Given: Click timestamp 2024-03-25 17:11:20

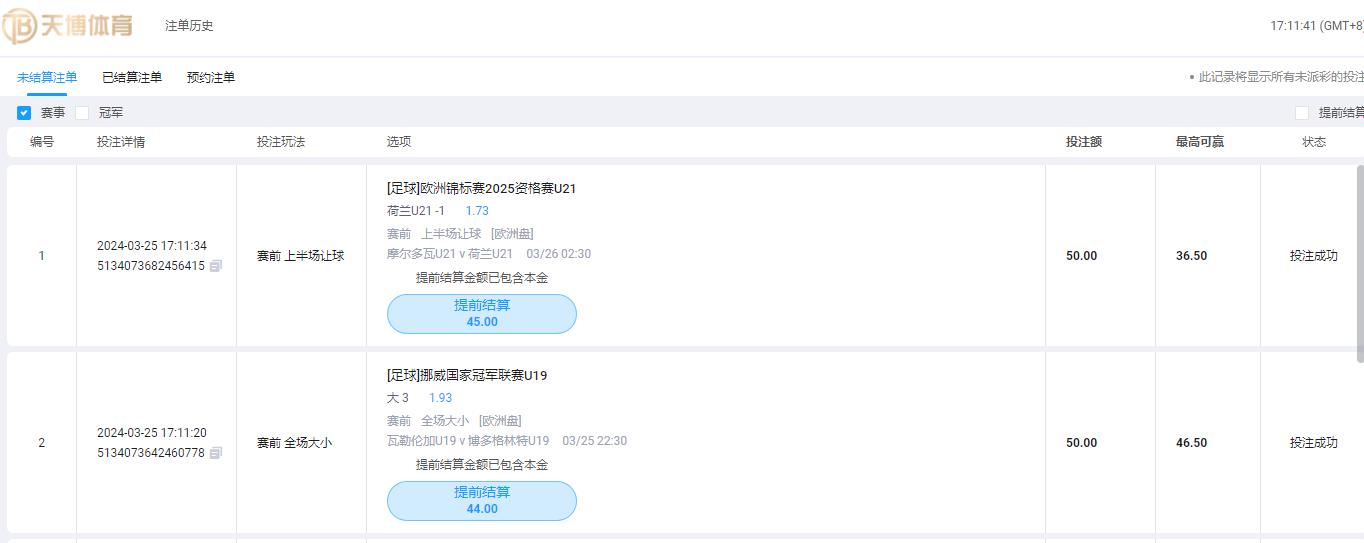Looking at the screenshot, I should click(152, 433).
